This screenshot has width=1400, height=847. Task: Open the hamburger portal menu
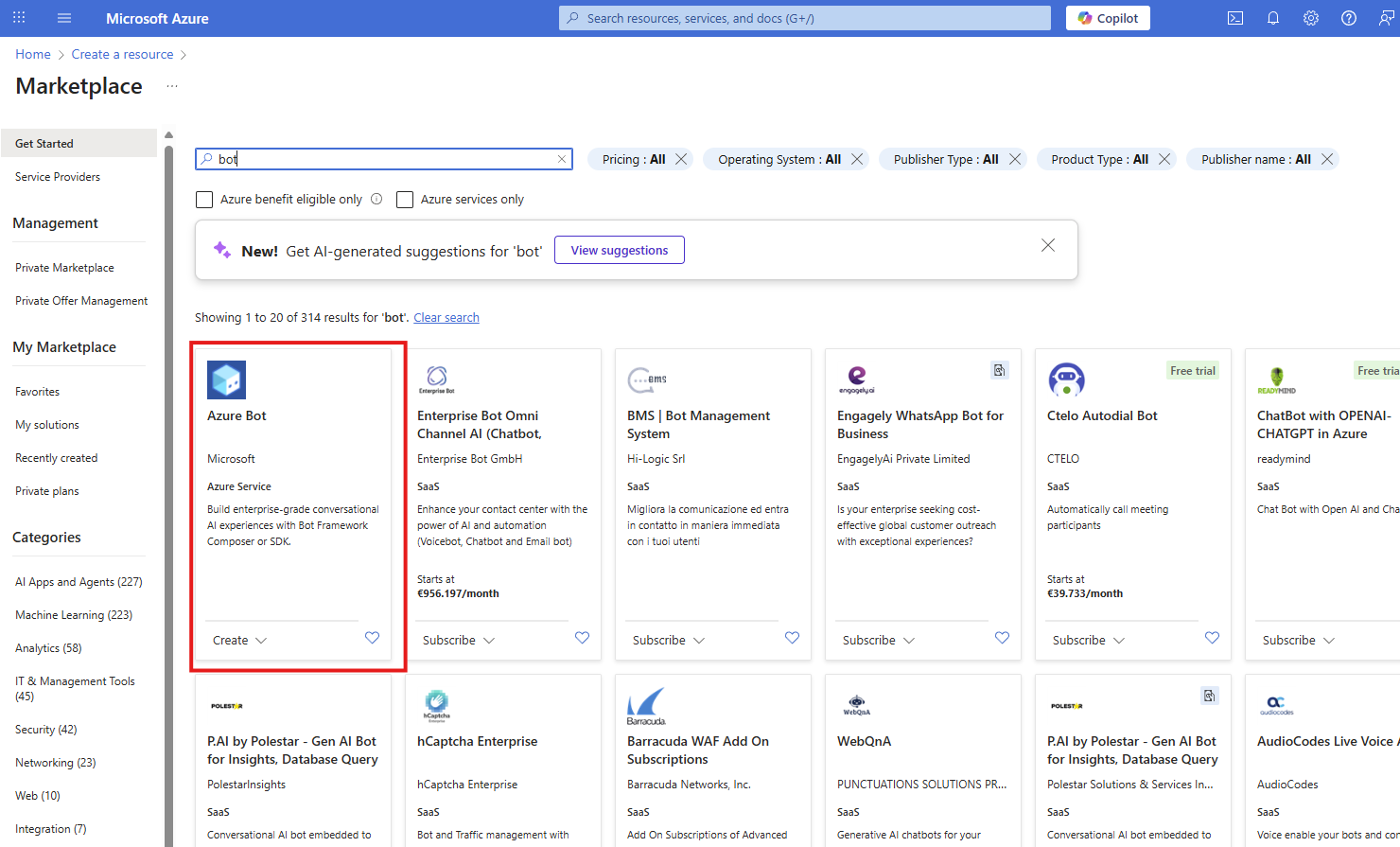64,18
